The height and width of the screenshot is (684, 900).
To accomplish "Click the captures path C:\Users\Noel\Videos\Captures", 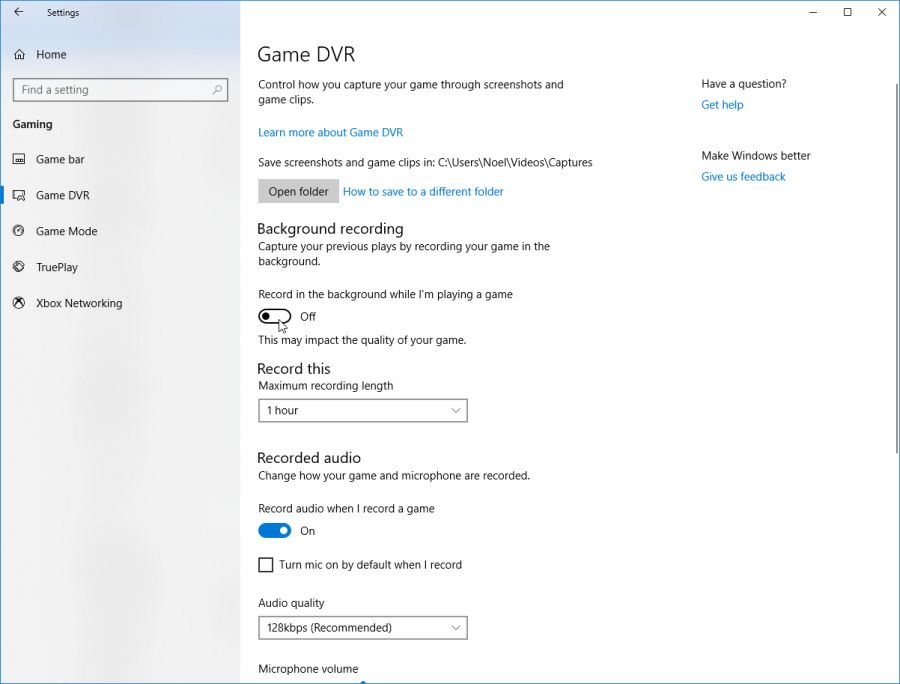I will tap(515, 162).
